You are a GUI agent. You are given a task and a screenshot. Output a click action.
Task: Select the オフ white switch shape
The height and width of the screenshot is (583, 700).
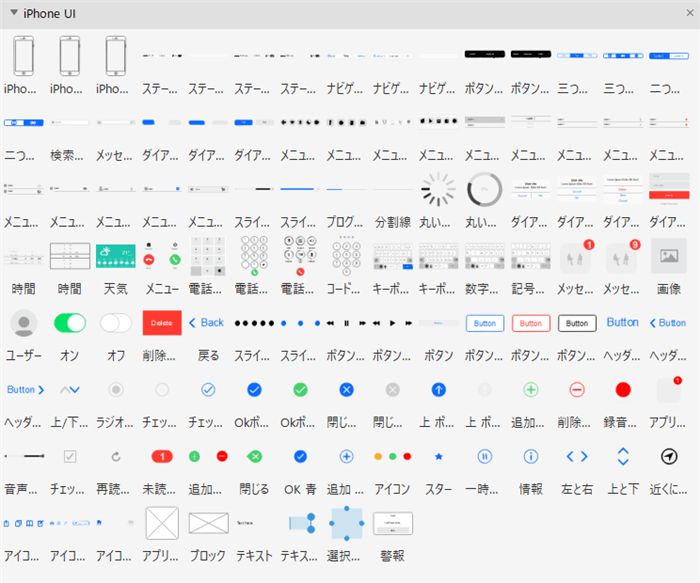116,323
